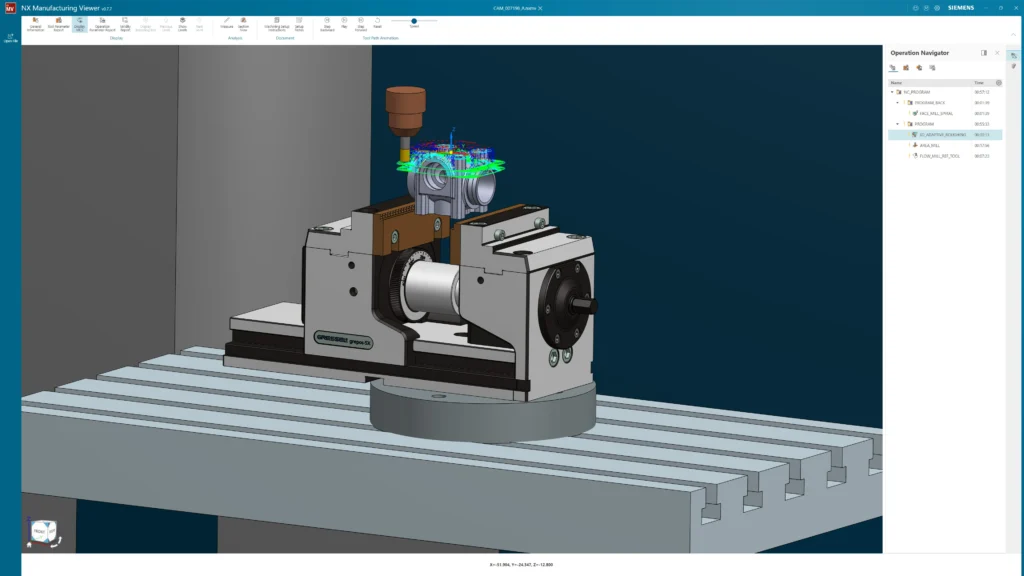Toggle the Operation Navigator panel docking icon

(984, 53)
